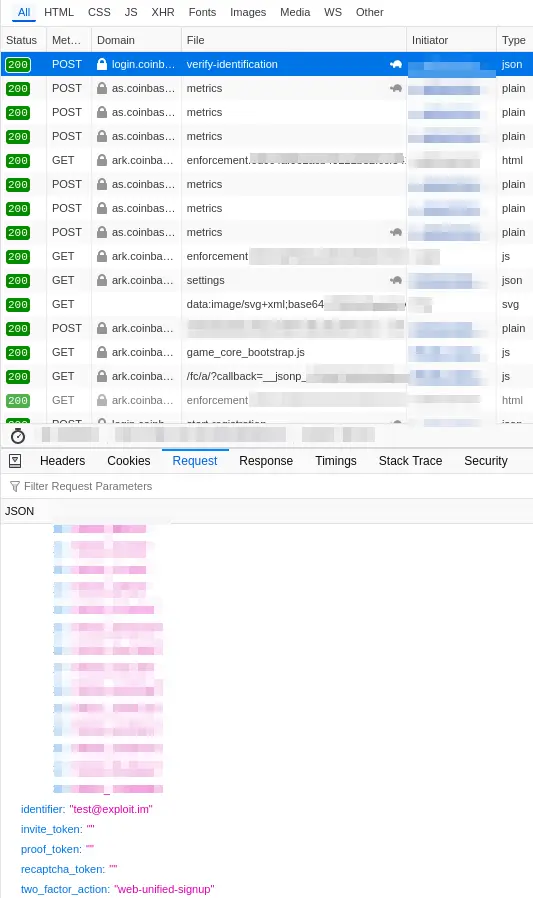Click the two_factor_action "web-unified-signup" parameter
The width and height of the screenshot is (533, 898).
point(118,889)
